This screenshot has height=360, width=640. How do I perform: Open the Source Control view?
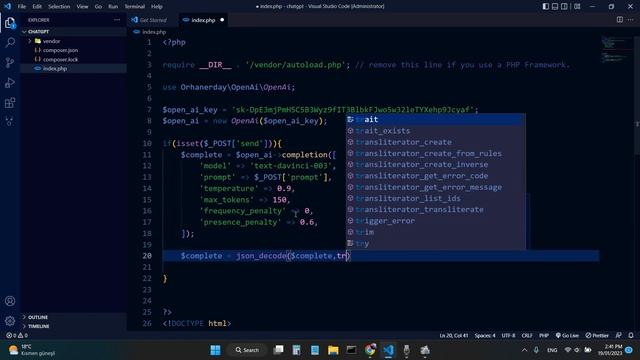pyautogui.click(x=10, y=62)
